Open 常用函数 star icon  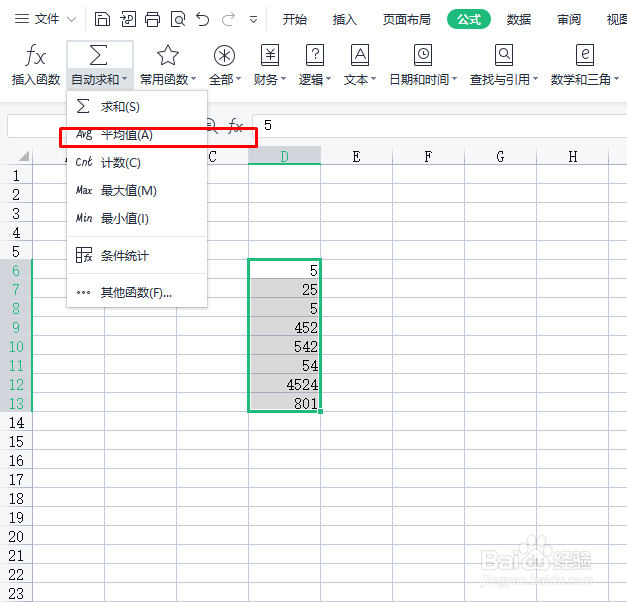(x=168, y=55)
